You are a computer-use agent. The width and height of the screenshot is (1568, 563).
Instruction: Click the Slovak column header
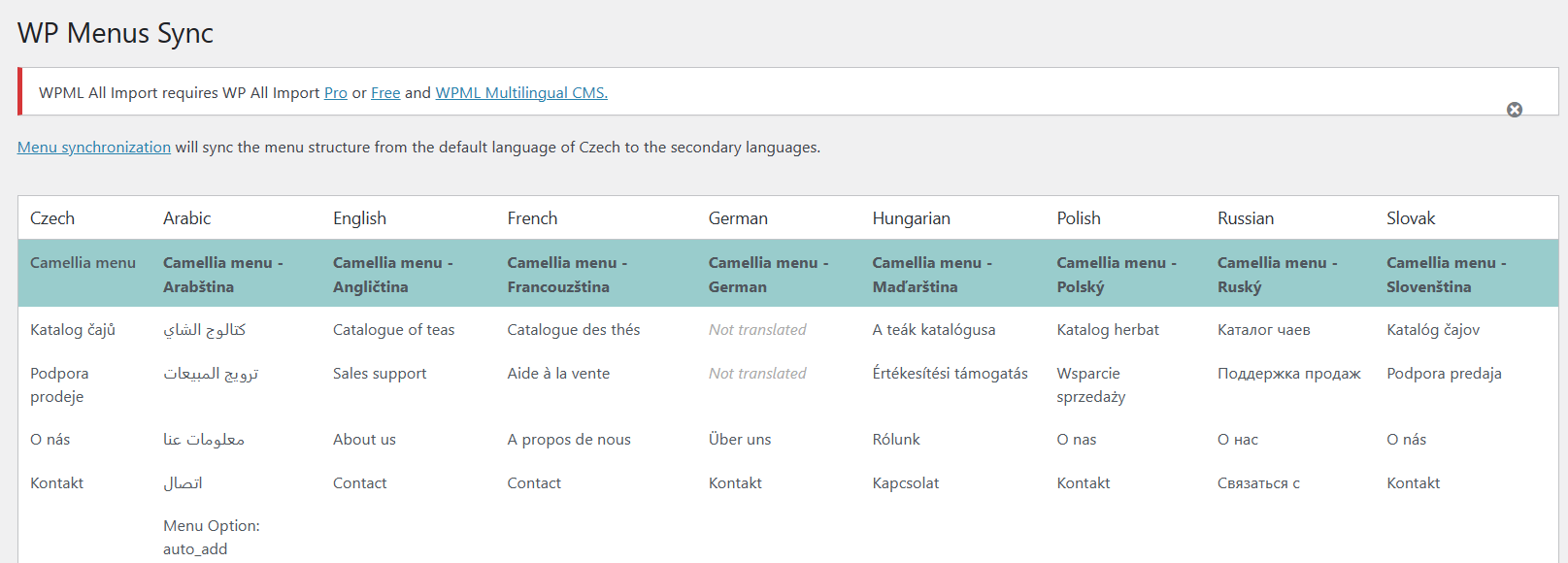point(1411,218)
